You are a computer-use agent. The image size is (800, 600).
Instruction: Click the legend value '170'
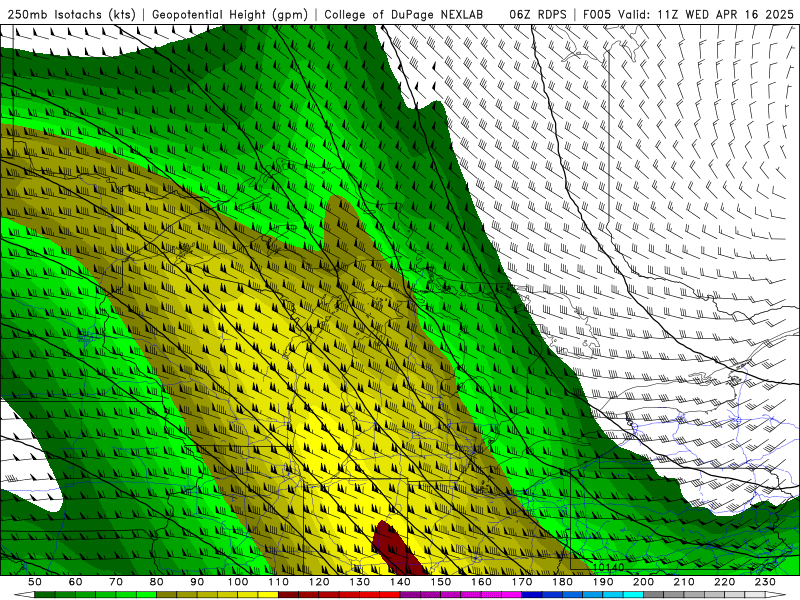coord(522,582)
